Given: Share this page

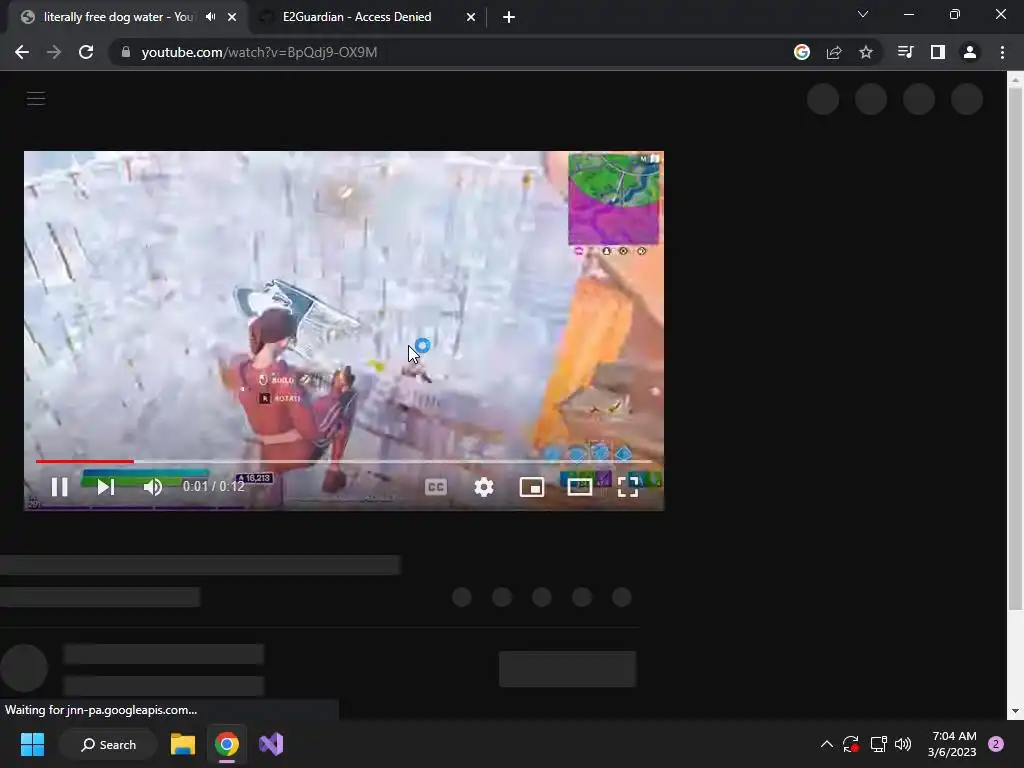Looking at the screenshot, I should (834, 52).
